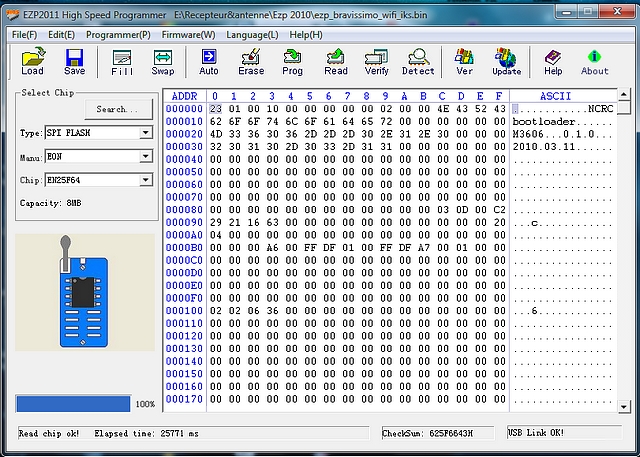Select the Fill buffer tool
This screenshot has width=640, height=457.
[x=122, y=62]
